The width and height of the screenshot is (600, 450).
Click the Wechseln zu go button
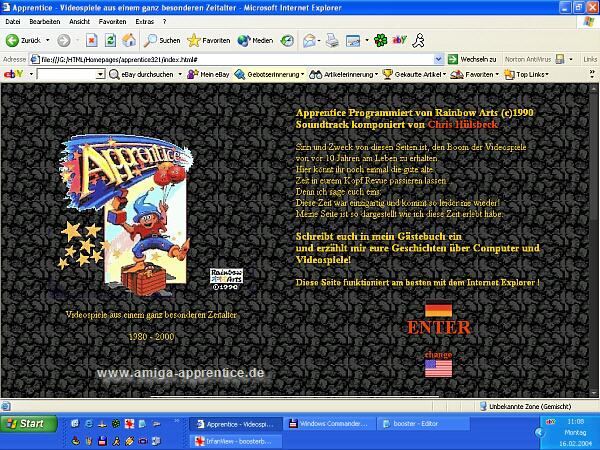click(x=472, y=59)
